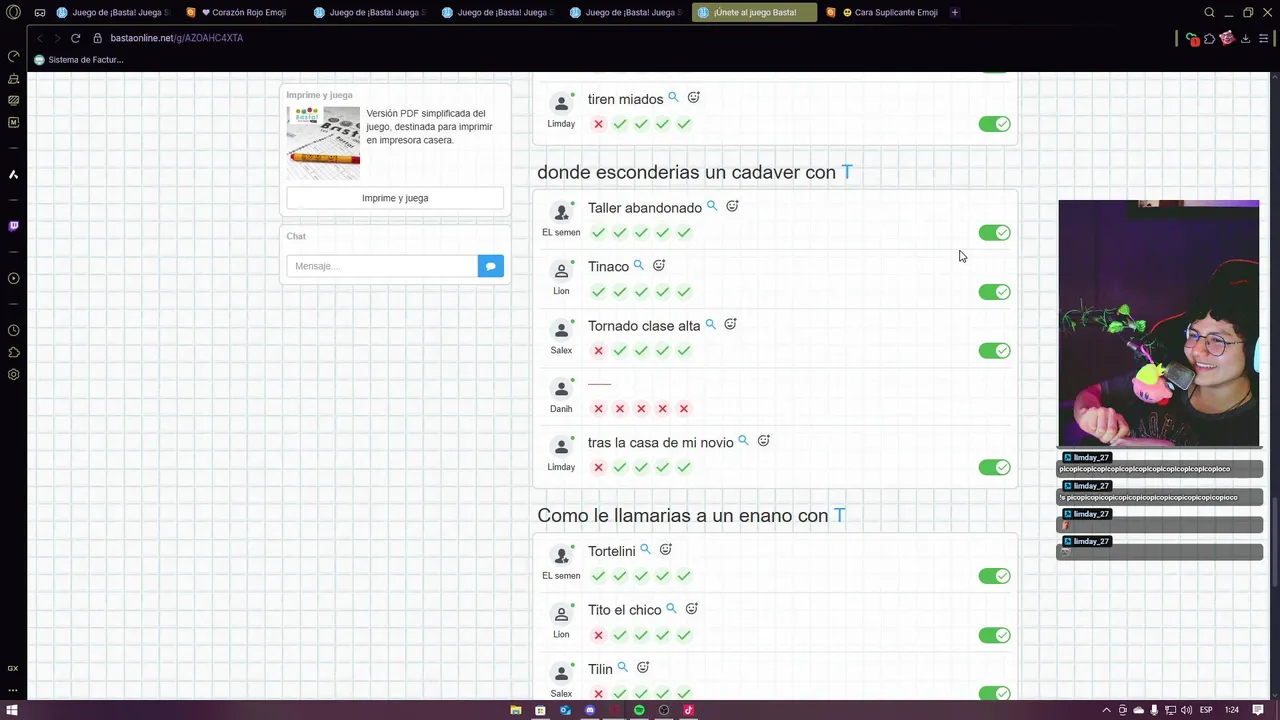The image size is (1280, 720).
Task: React with emoji to 'Tito el chico'
Action: pos(691,608)
